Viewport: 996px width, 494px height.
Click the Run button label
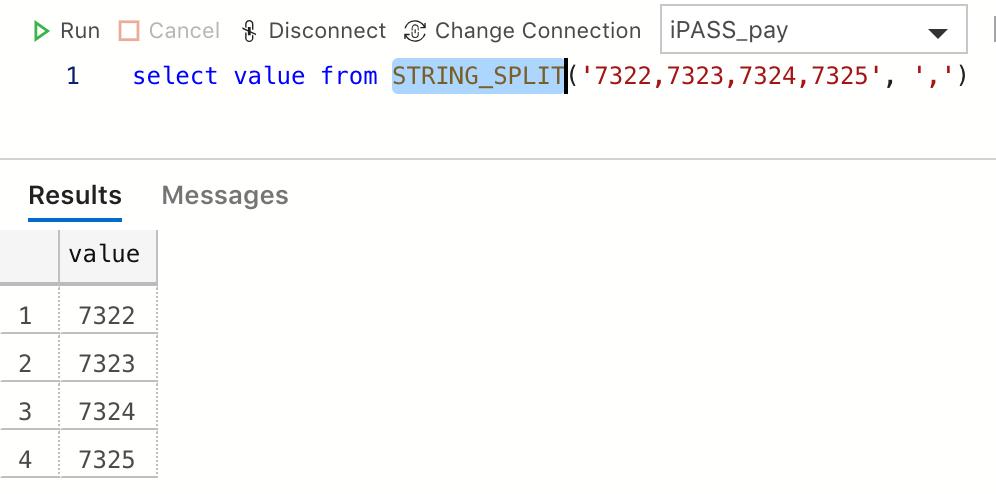pyautogui.click(x=80, y=30)
